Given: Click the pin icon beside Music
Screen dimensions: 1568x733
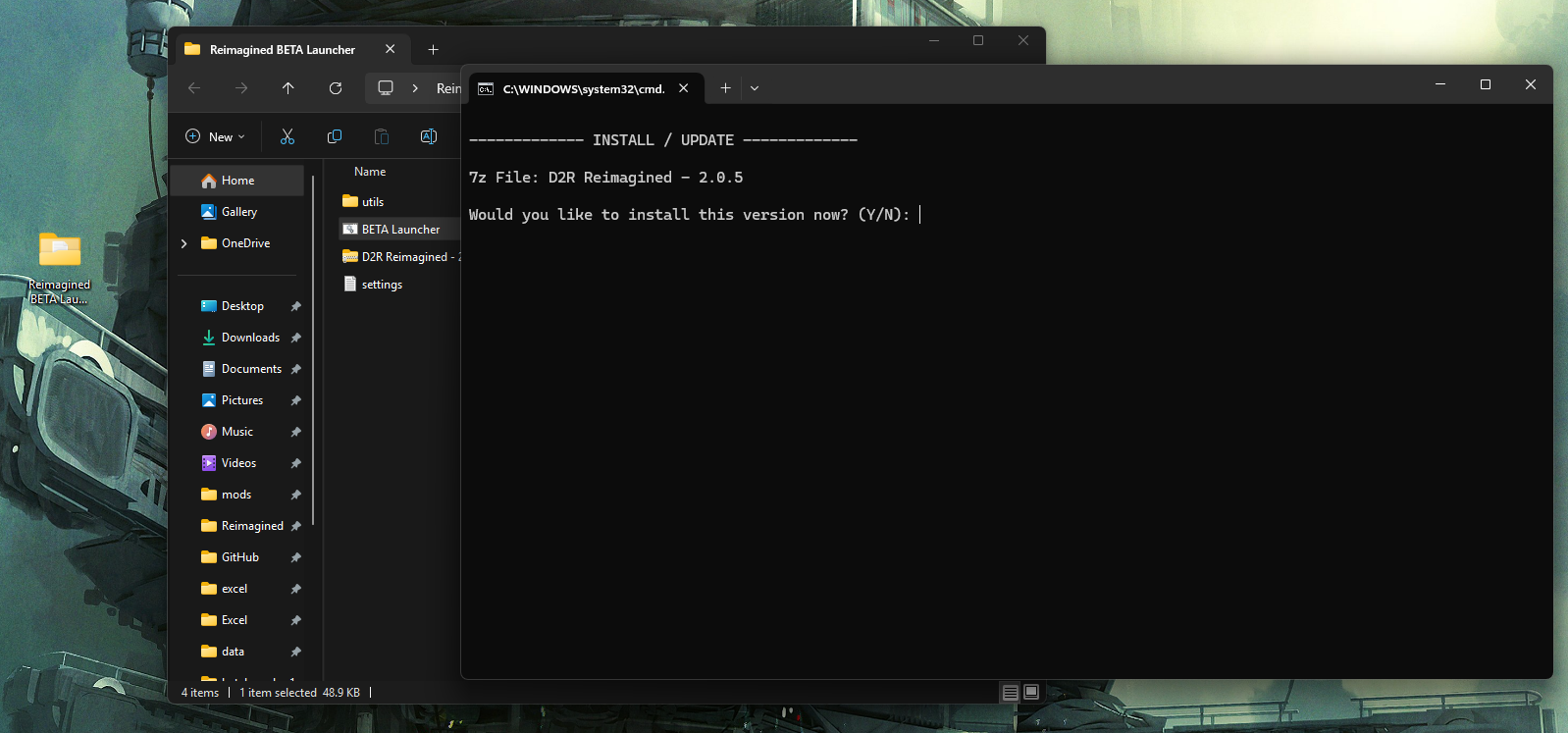Looking at the screenshot, I should [x=295, y=432].
